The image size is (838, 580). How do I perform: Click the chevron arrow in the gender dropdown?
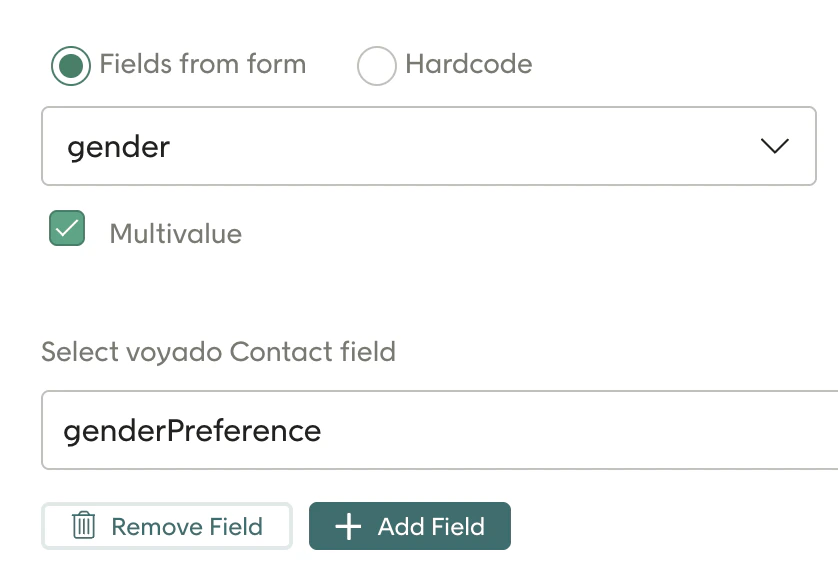tap(775, 147)
